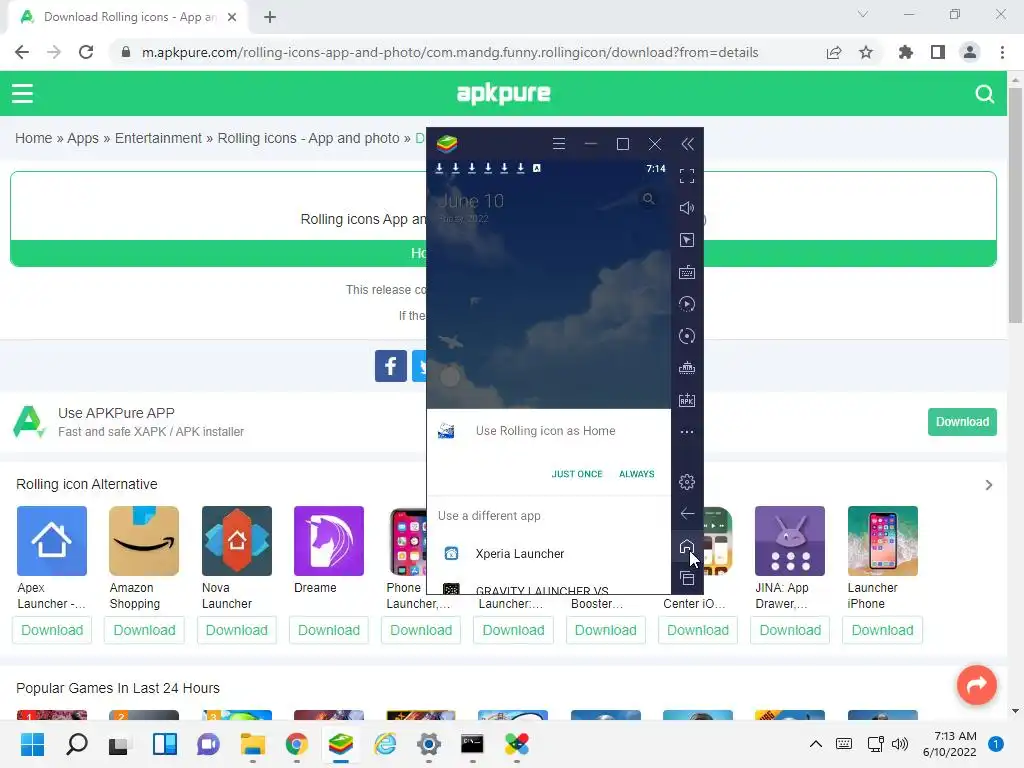Click BlueStacks macro play icon
1024x768 pixels.
(x=686, y=304)
